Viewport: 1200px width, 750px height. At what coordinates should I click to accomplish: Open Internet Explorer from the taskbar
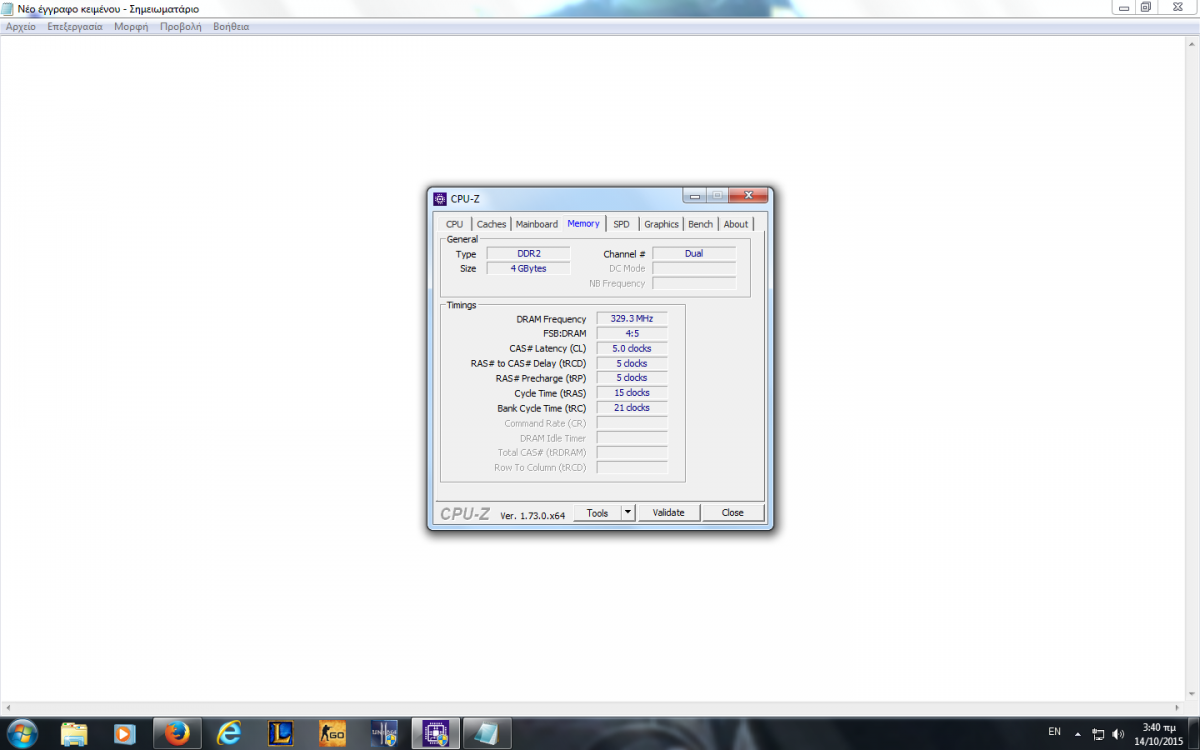tap(229, 733)
